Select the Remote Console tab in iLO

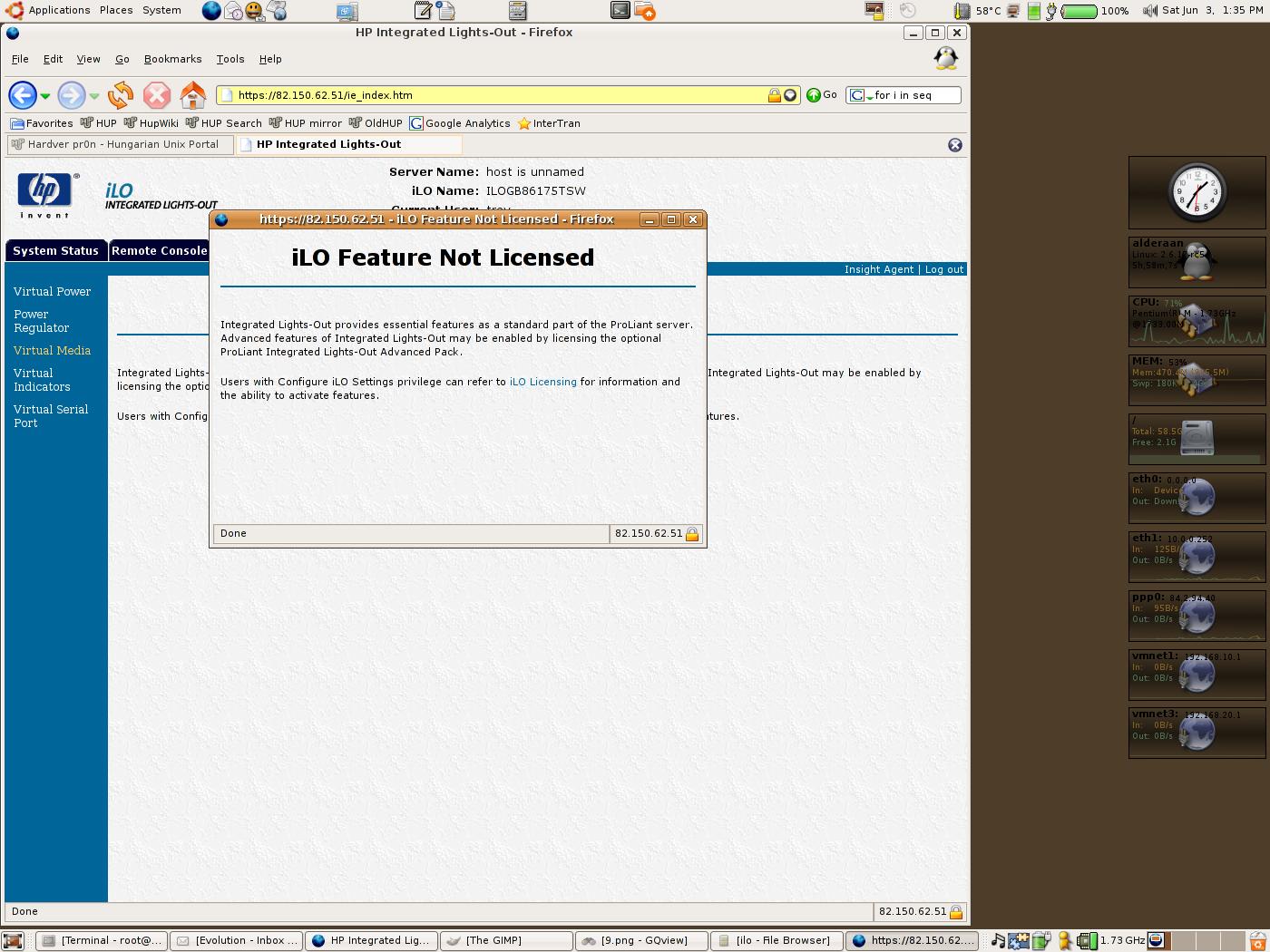tap(160, 251)
